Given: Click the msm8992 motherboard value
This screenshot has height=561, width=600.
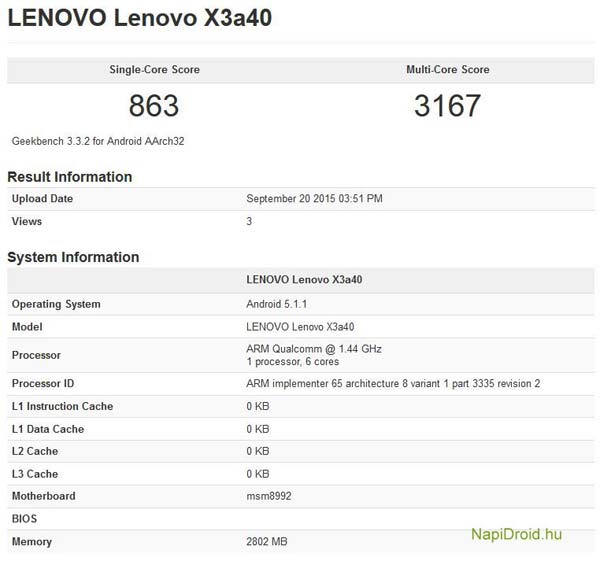Looking at the screenshot, I should [x=268, y=496].
